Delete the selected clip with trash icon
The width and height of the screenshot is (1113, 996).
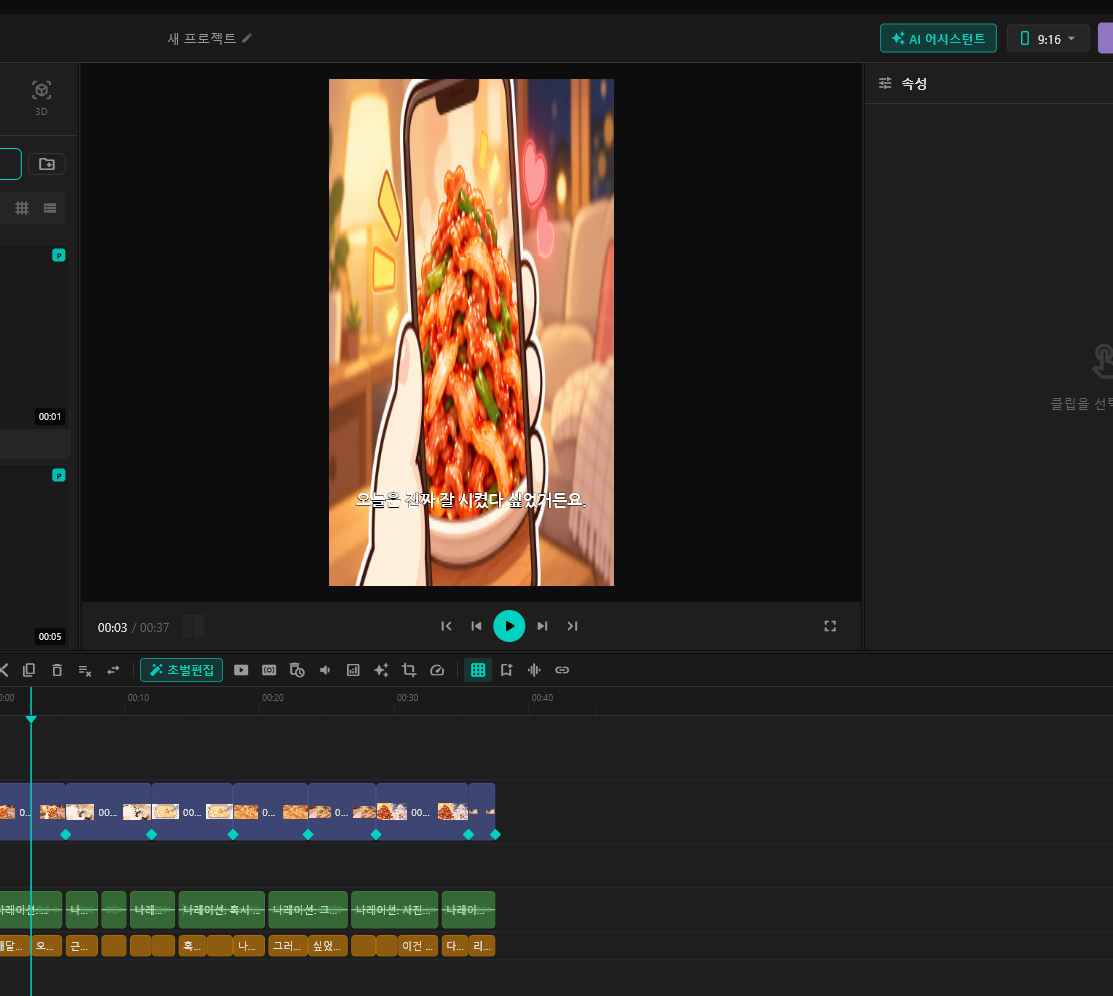tap(57, 670)
